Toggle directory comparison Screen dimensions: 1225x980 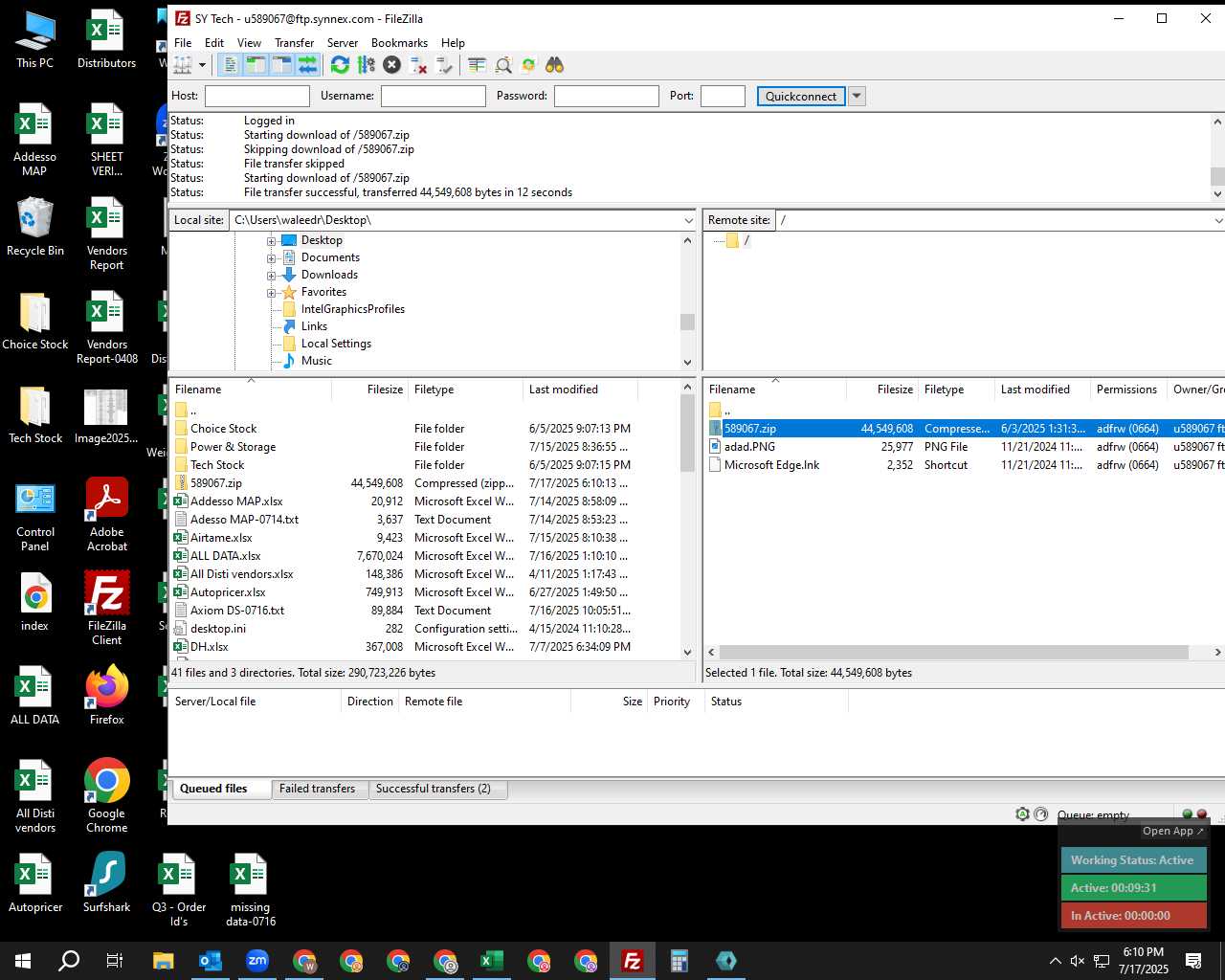[x=503, y=65]
